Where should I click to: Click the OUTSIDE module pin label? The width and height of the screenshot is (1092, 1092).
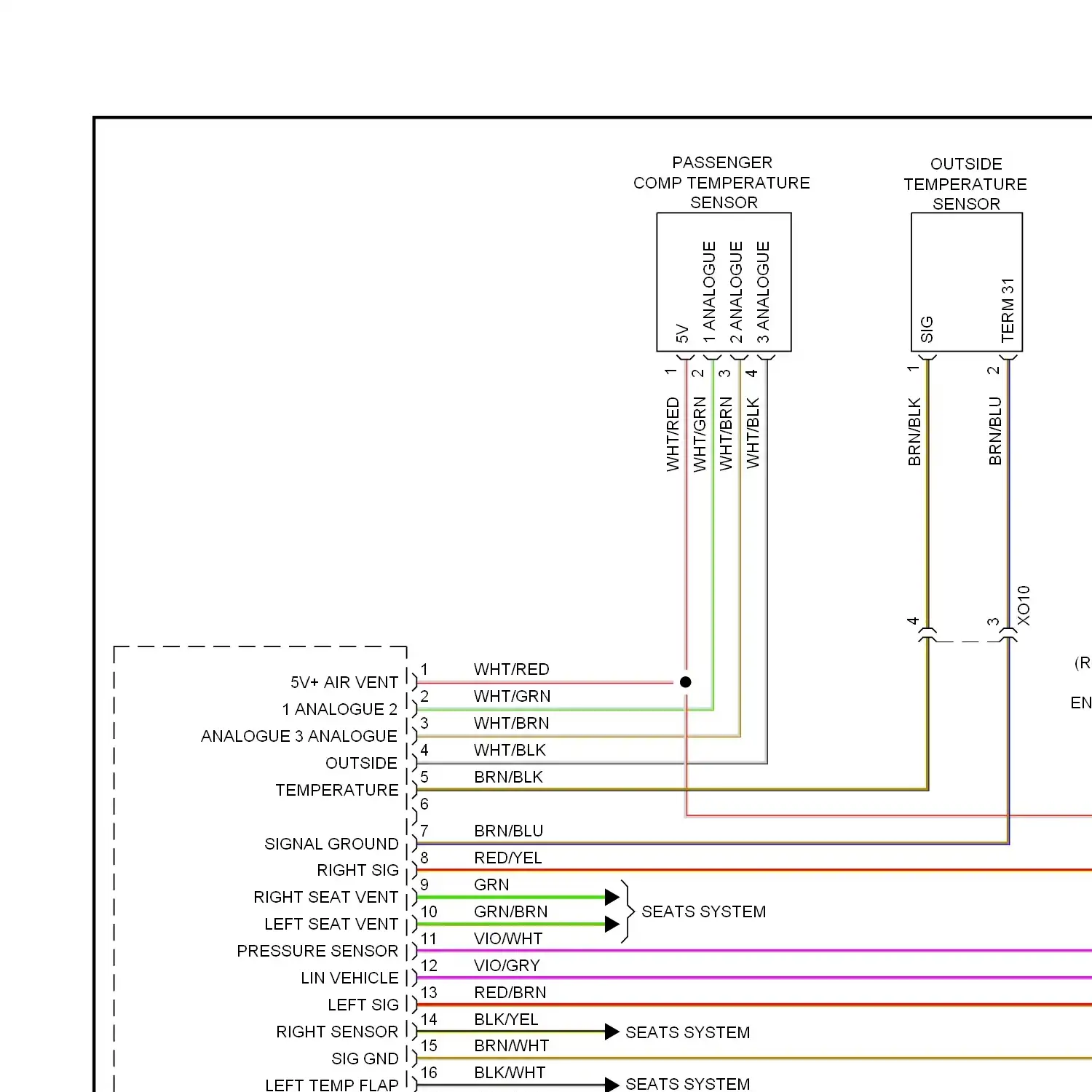pyautogui.click(x=362, y=763)
